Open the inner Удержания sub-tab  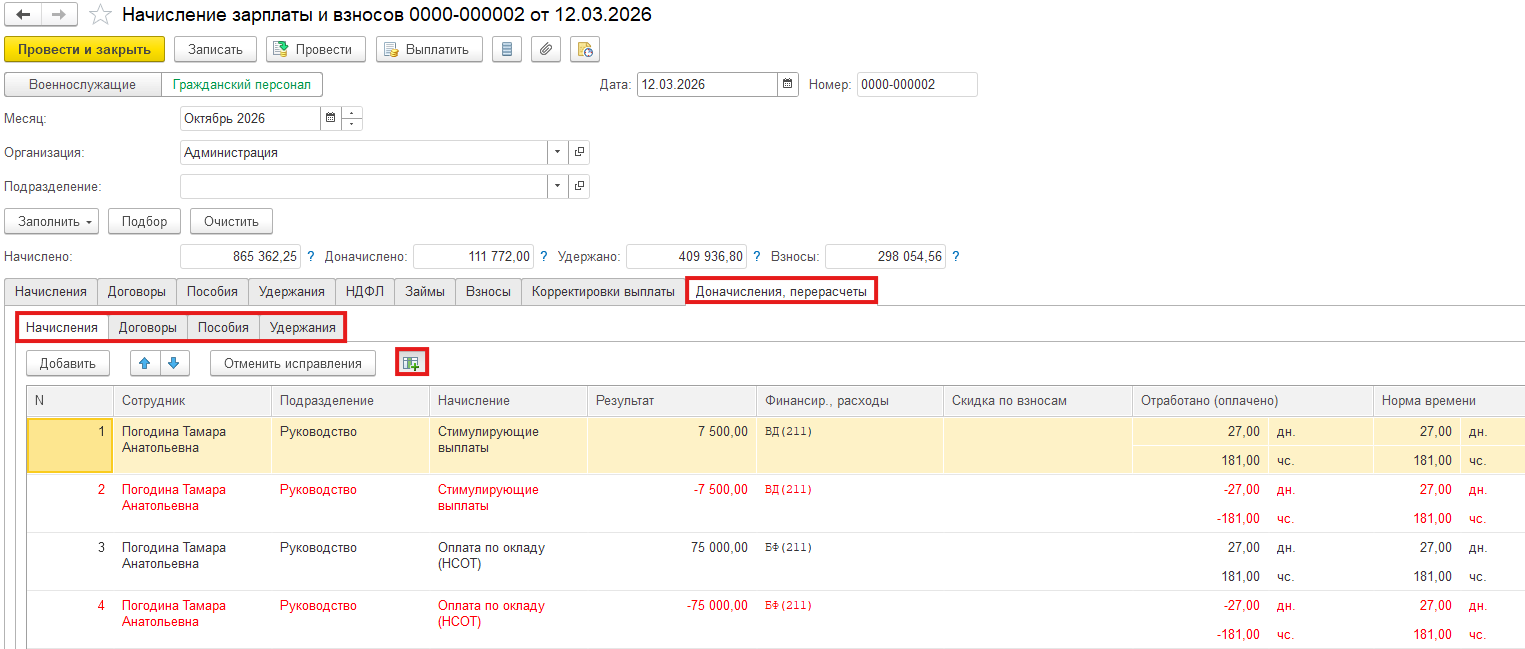pos(302,327)
